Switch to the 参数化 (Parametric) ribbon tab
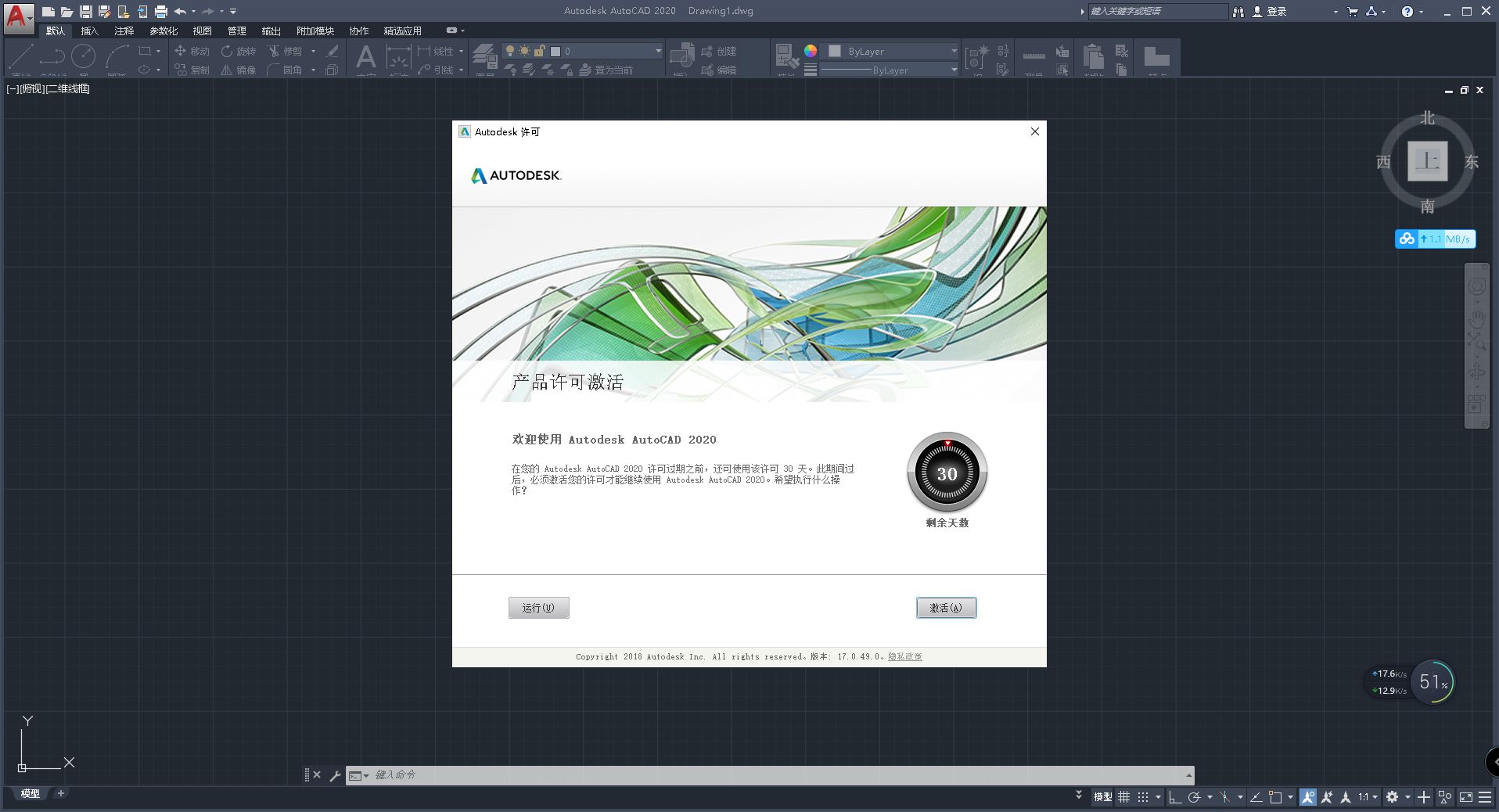The width and height of the screenshot is (1499, 812). click(164, 31)
